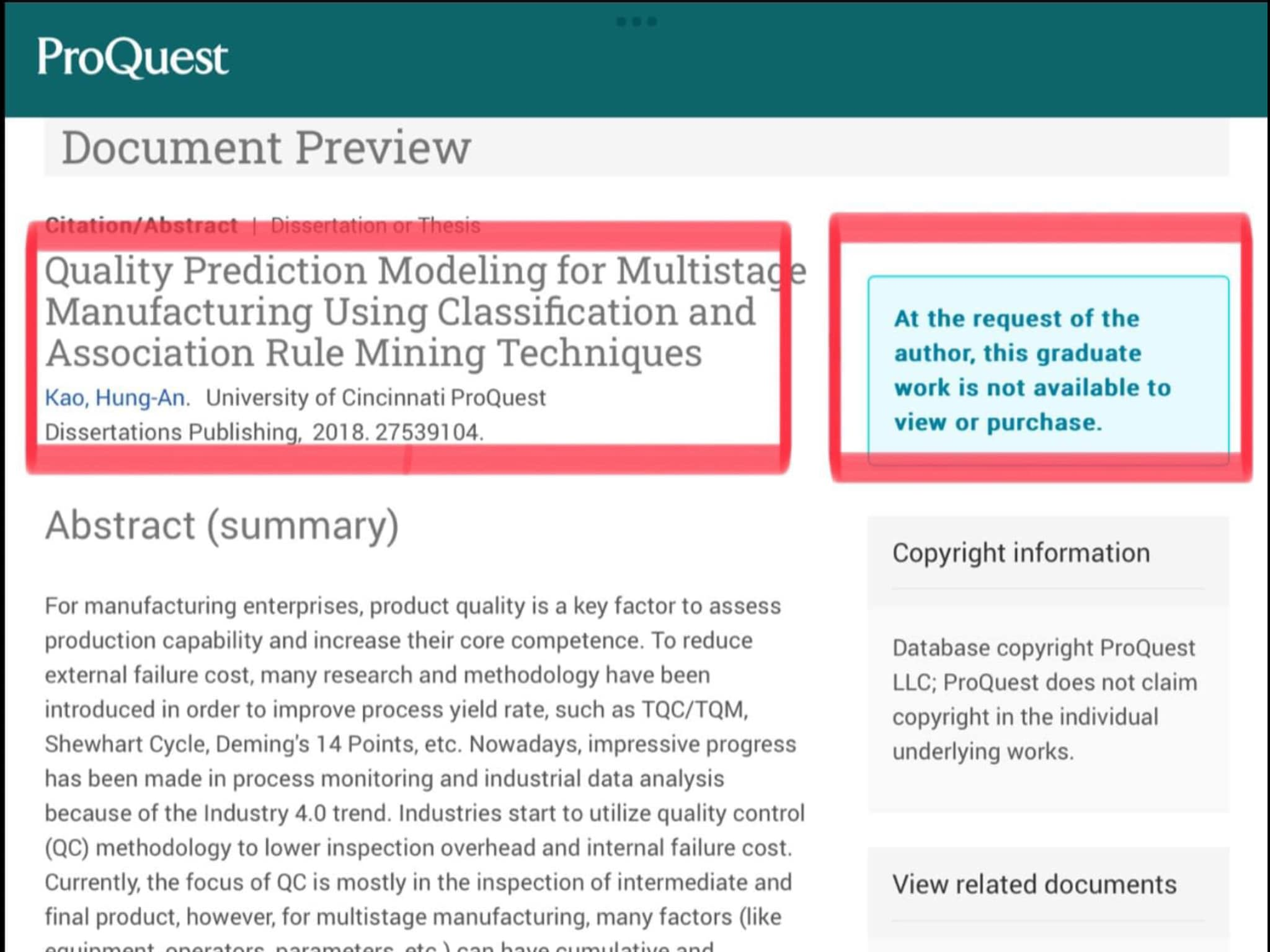Click the Document Preview heading

(266, 148)
